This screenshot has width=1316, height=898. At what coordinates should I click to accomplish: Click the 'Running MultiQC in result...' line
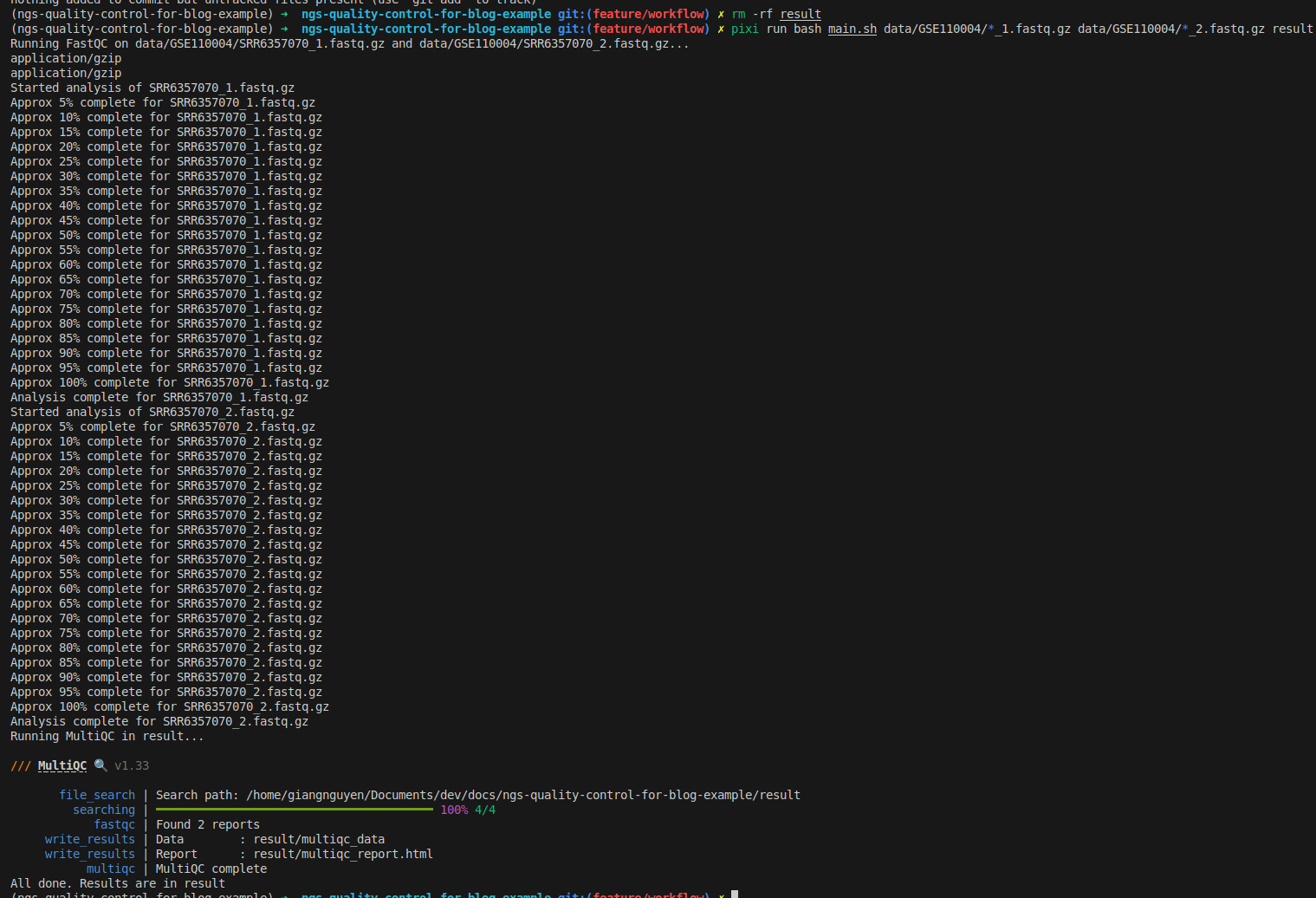[x=107, y=736]
